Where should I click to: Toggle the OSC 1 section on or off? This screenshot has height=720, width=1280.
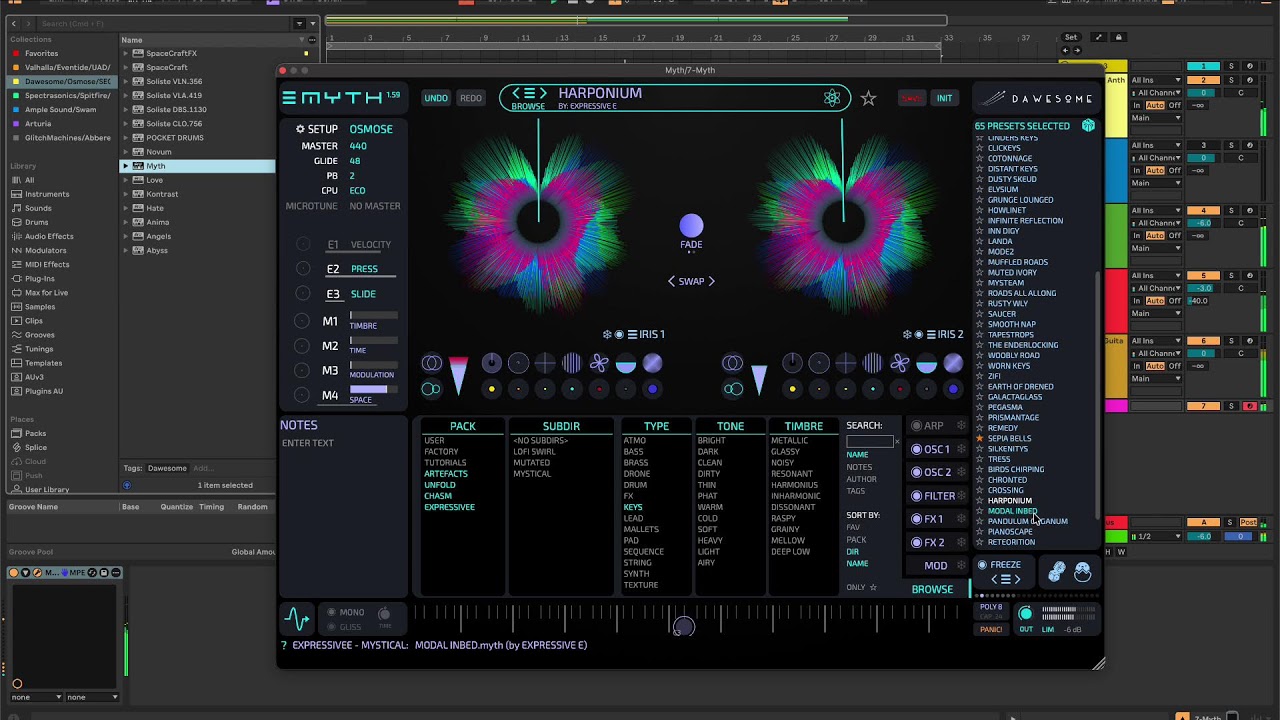[916, 449]
